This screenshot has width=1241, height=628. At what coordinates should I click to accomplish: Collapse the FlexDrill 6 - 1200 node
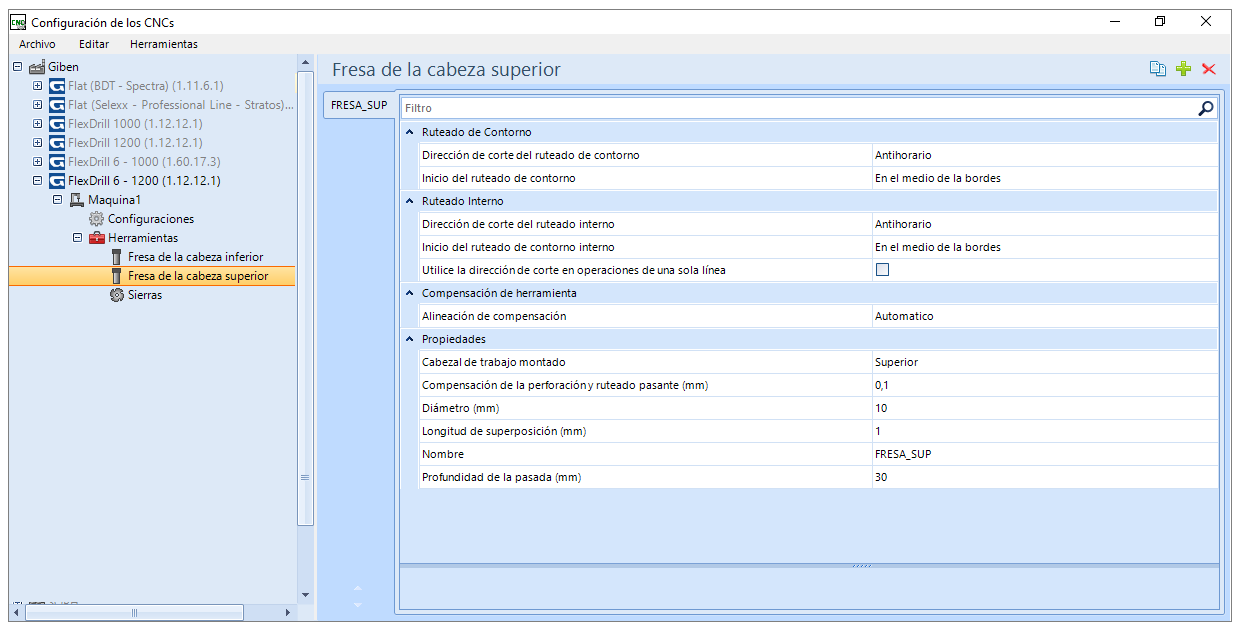pos(37,181)
